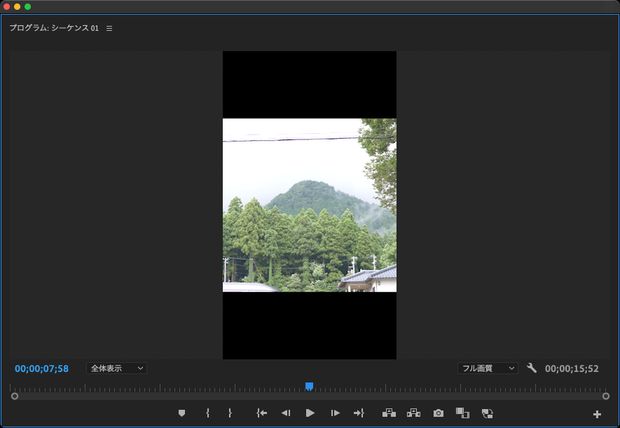Play the sequence
The height and width of the screenshot is (428, 620).
point(310,413)
